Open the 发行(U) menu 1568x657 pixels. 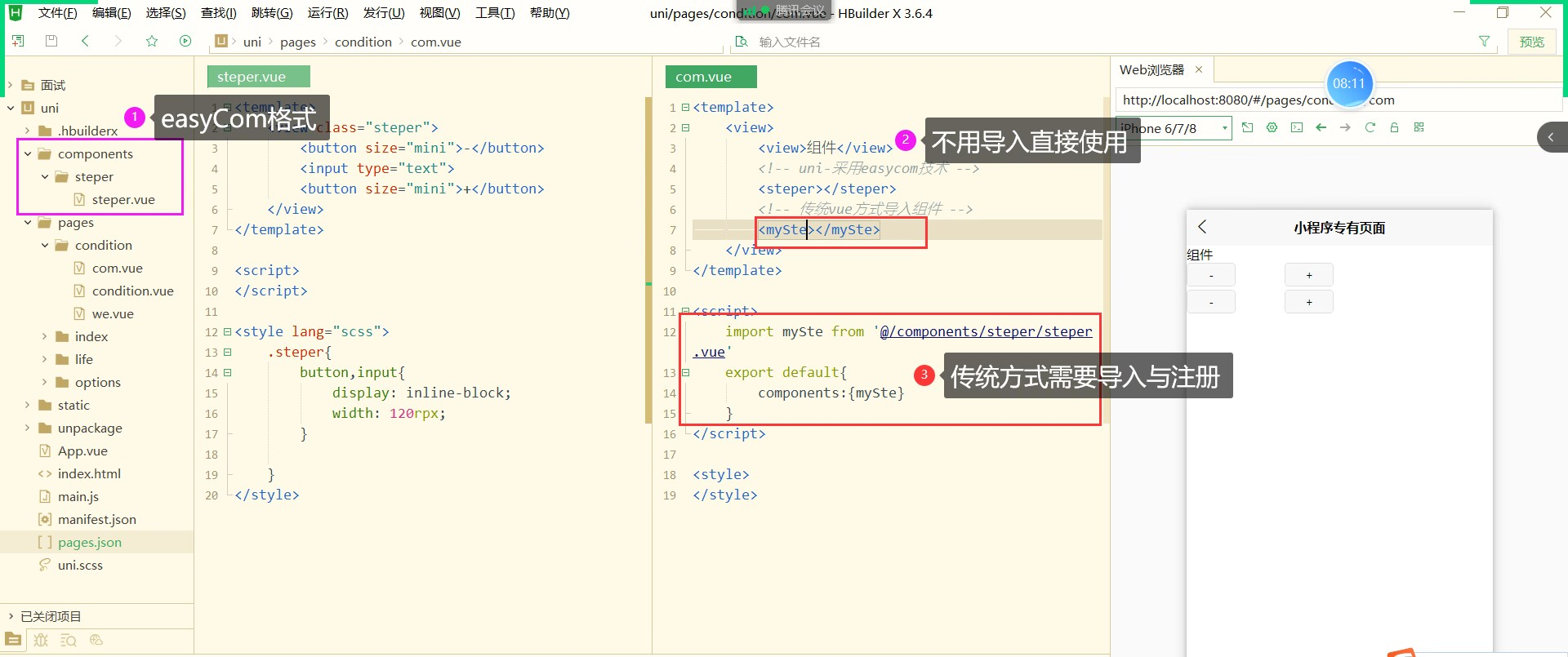[384, 13]
